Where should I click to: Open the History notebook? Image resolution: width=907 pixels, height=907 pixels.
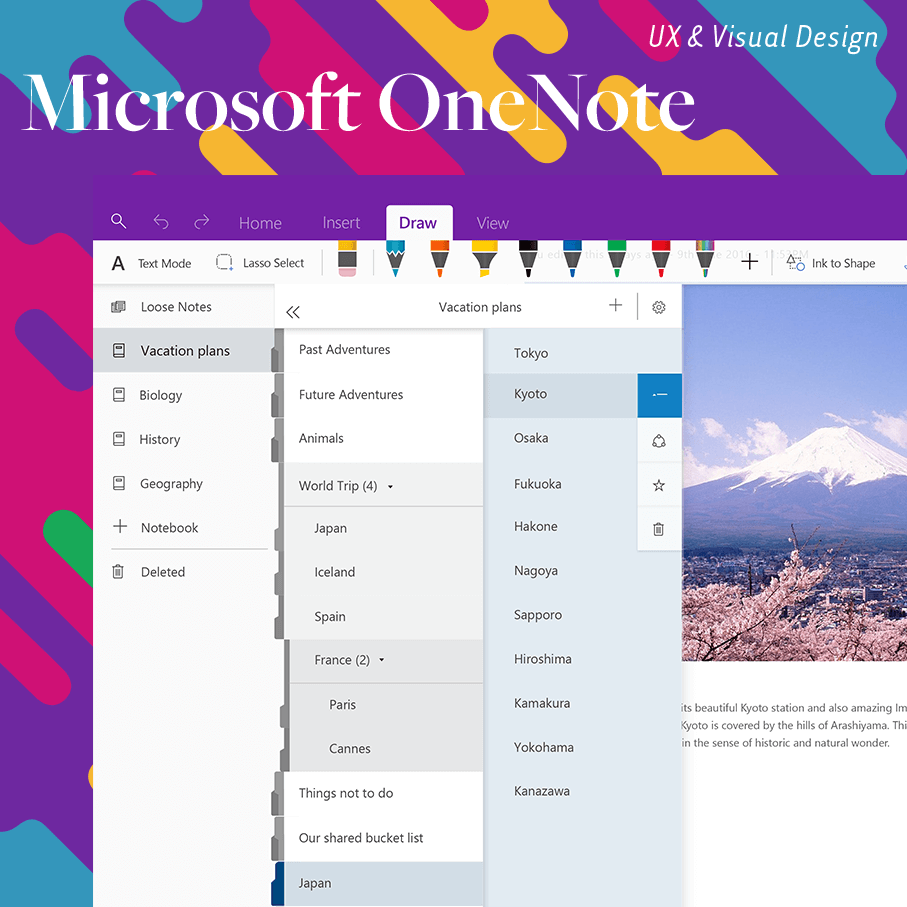click(x=183, y=439)
